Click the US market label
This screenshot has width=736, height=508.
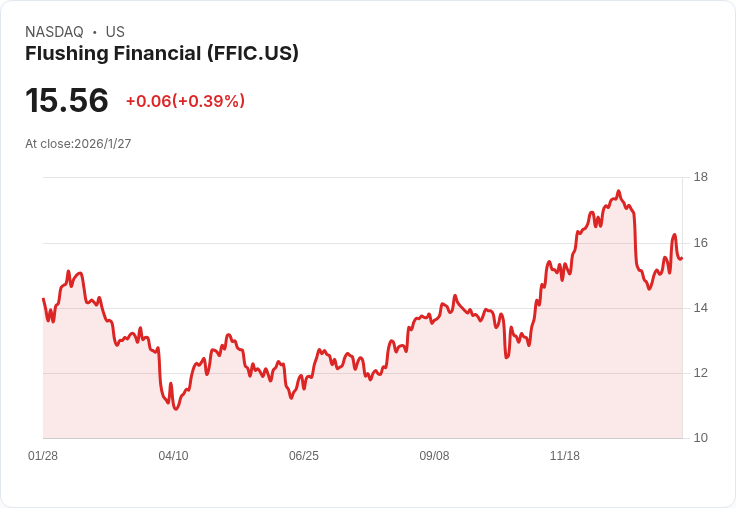point(115,32)
